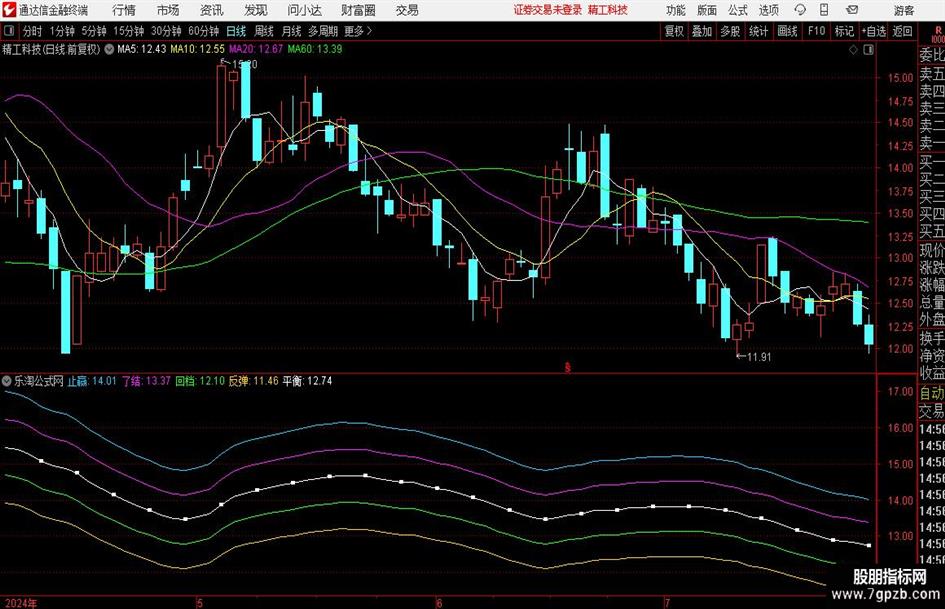Image resolution: width=945 pixels, height=609 pixels.
Task: Click the 游客 user label
Action: 903,10
